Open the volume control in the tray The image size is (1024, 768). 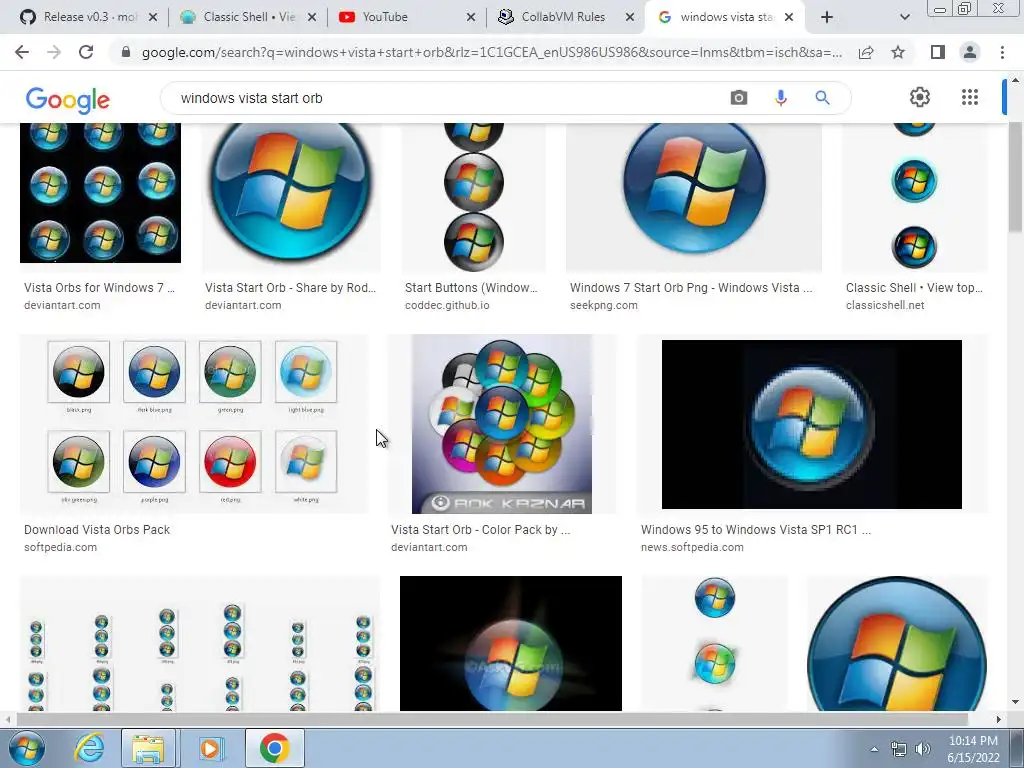[x=923, y=749]
